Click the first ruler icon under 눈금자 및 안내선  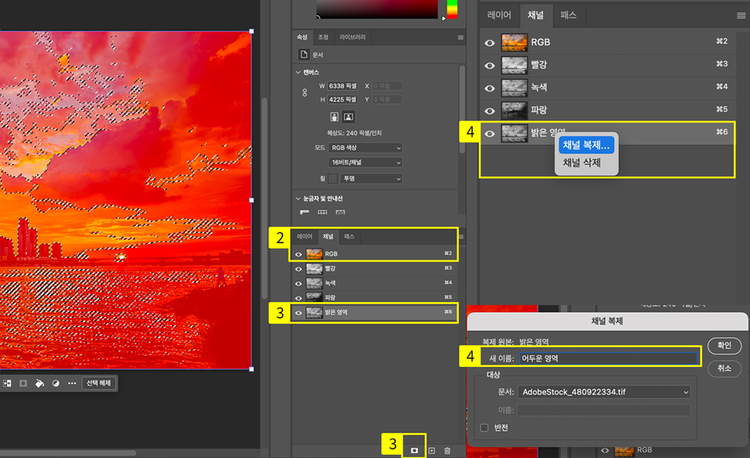(305, 212)
